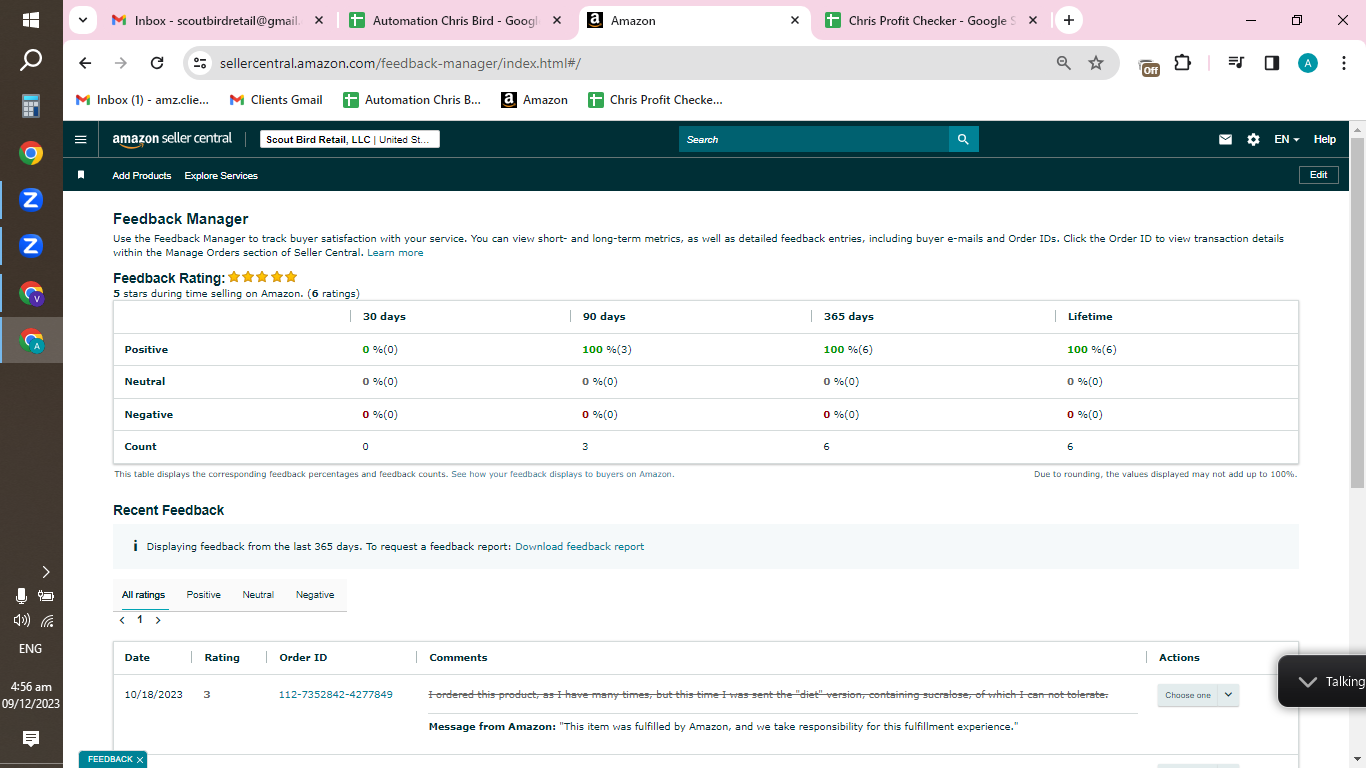1366x768 pixels.
Task: Open the Help link in Seller Central
Action: coord(1325,140)
